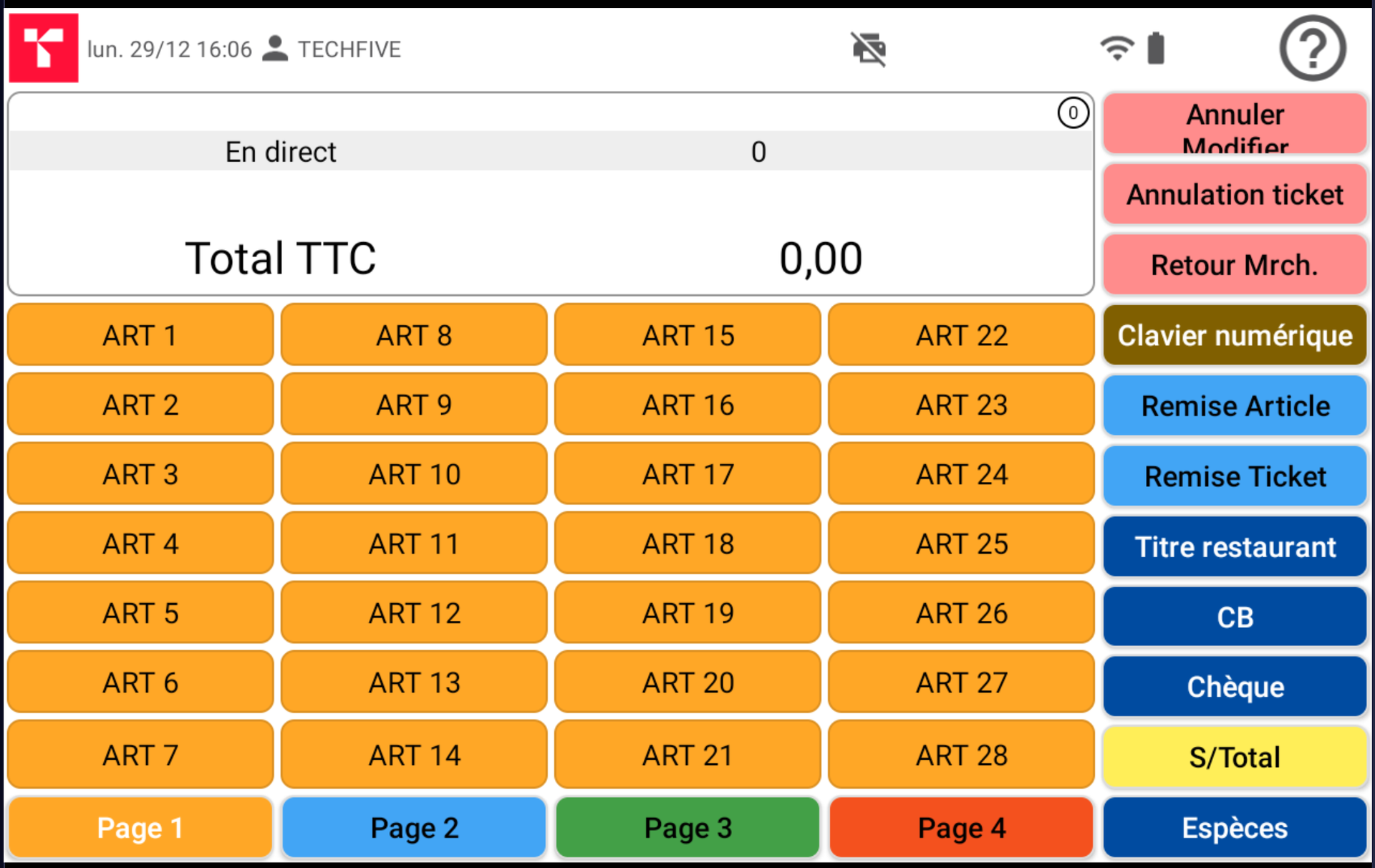Click the printer disabled status icon
1375x868 pixels.
coord(869,49)
